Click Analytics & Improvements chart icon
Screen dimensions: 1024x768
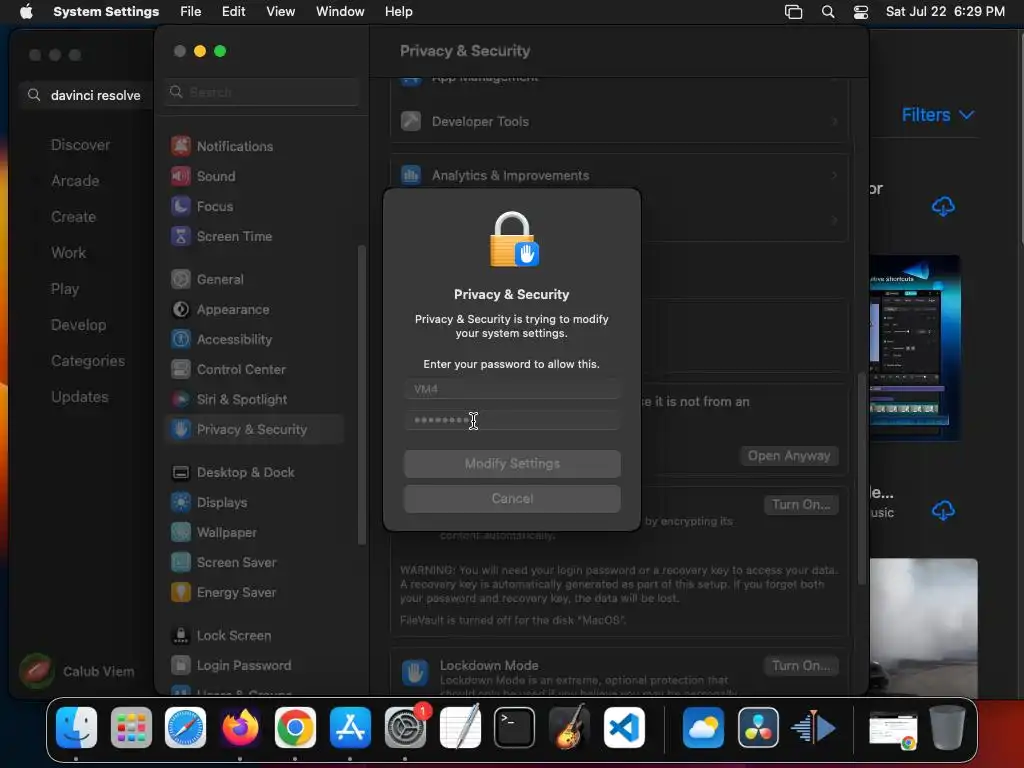(x=411, y=175)
